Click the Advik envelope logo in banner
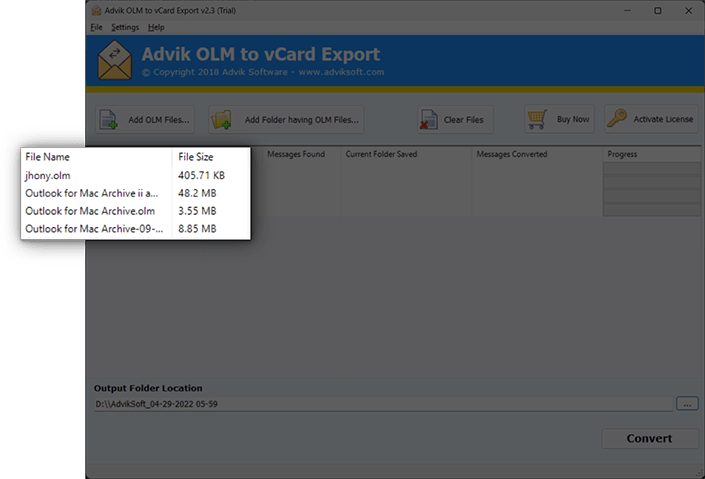The width and height of the screenshot is (705, 479). pos(115,60)
